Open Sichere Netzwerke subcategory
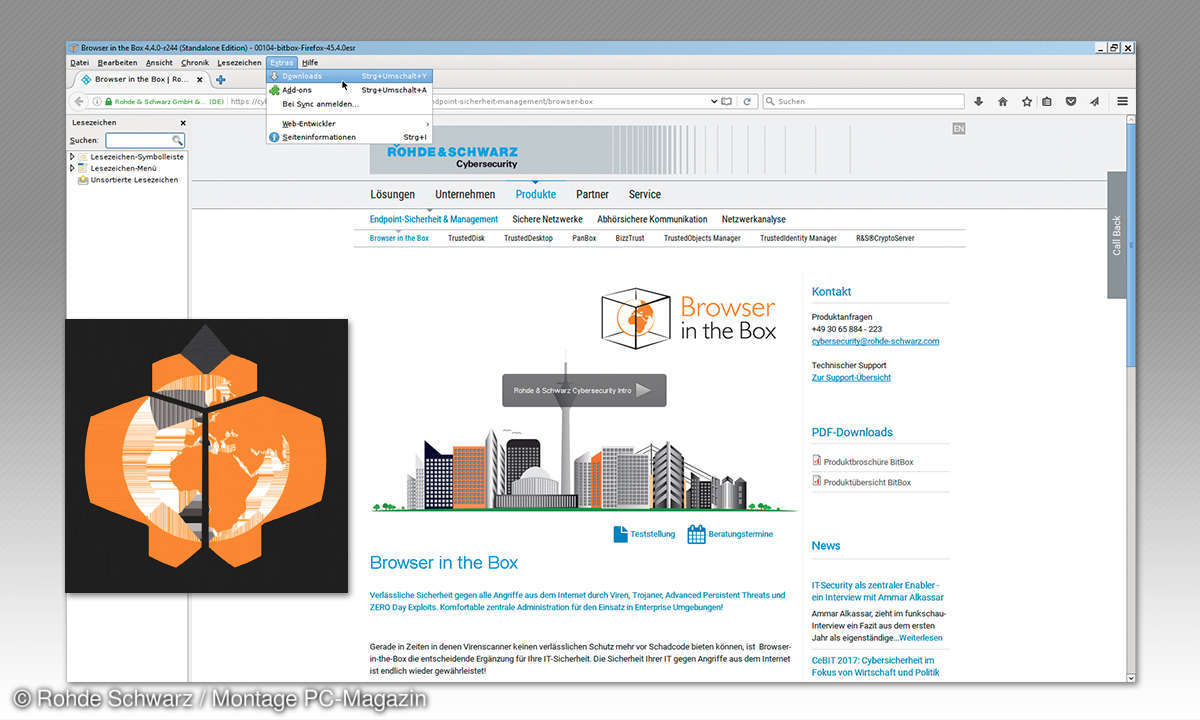1200x720 pixels. tap(547, 219)
